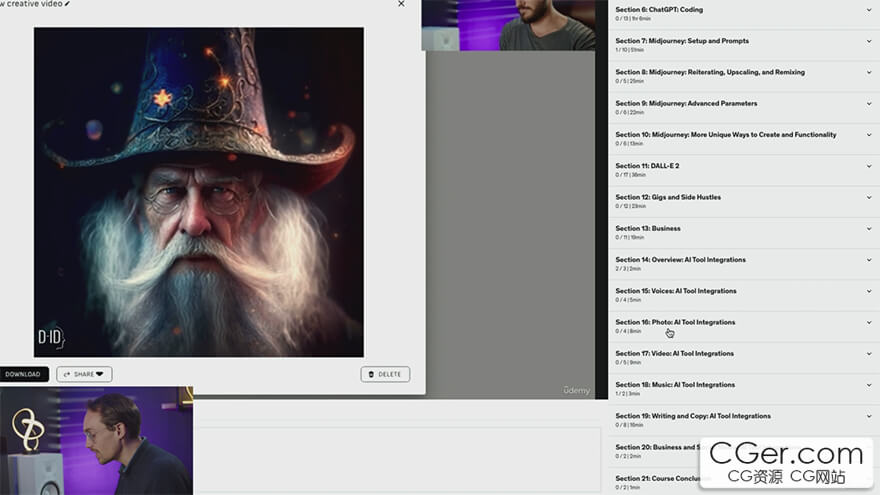This screenshot has height=495, width=880.
Task: Expand Section 12 Gigs and Side Hustles chevron
Action: point(869,198)
